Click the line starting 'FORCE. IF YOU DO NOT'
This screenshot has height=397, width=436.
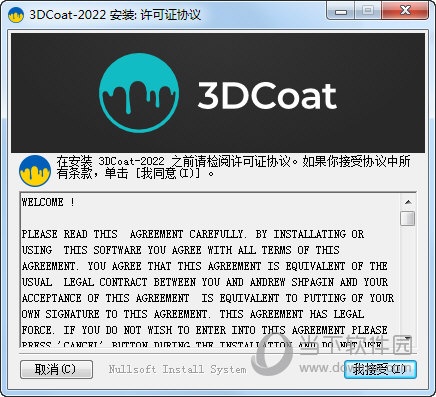205,330
